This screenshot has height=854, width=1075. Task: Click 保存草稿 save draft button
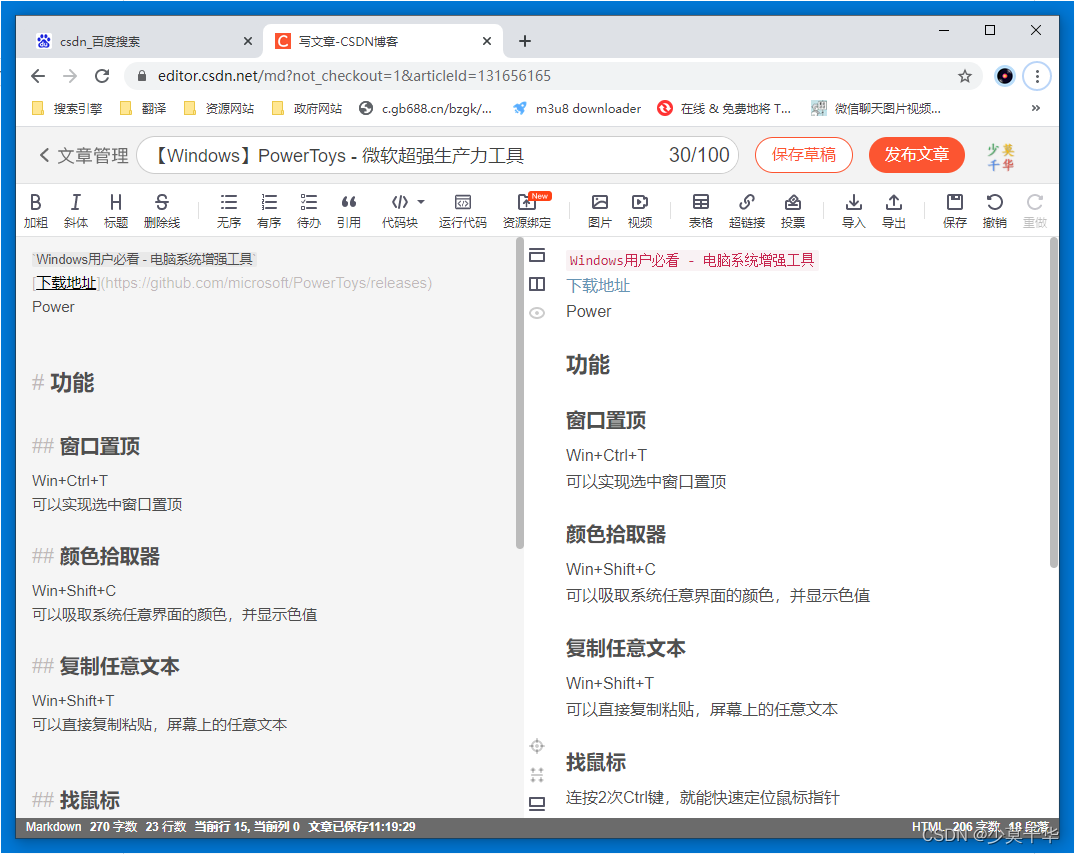(804, 155)
